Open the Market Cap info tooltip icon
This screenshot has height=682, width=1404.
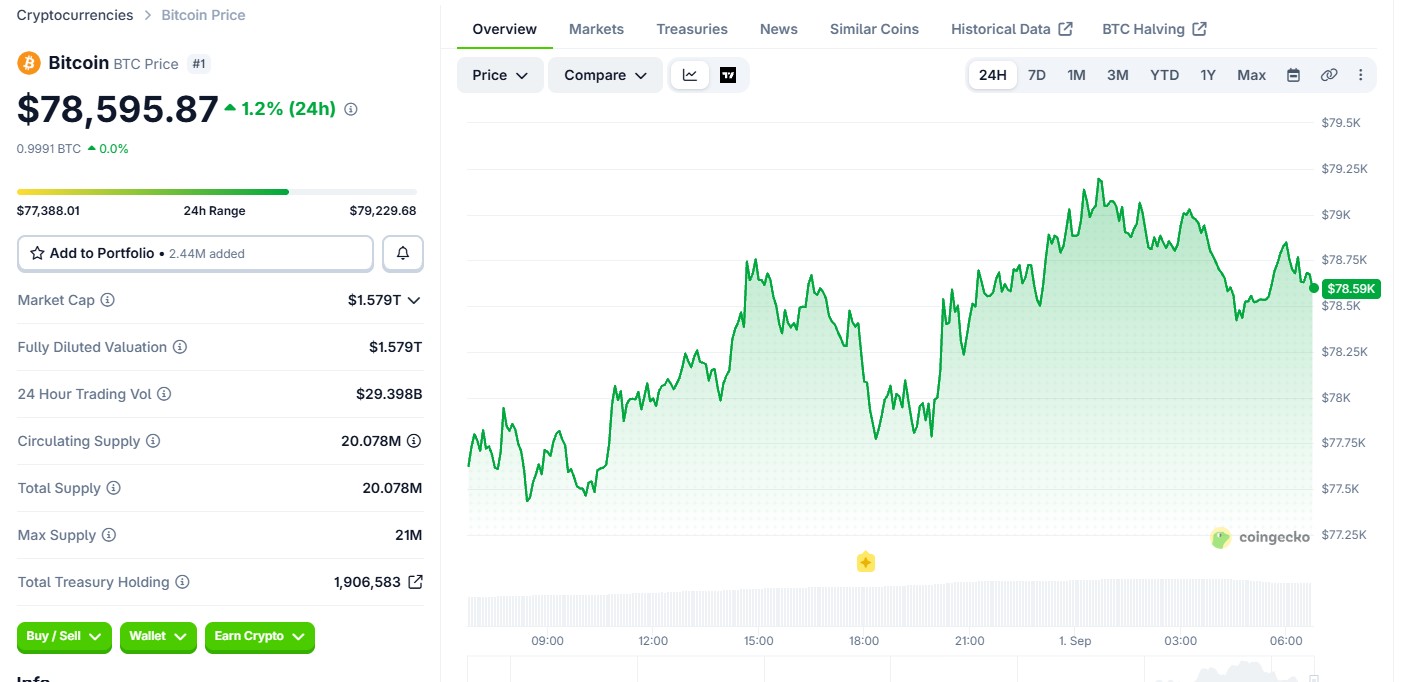click(108, 300)
